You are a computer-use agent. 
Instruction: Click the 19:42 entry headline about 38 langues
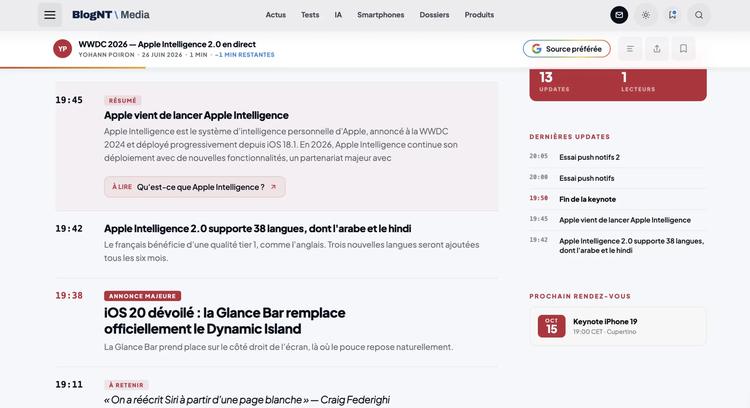(x=257, y=229)
